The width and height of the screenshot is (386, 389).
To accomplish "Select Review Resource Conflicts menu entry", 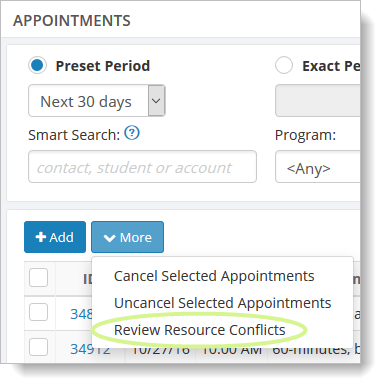I will (200, 330).
